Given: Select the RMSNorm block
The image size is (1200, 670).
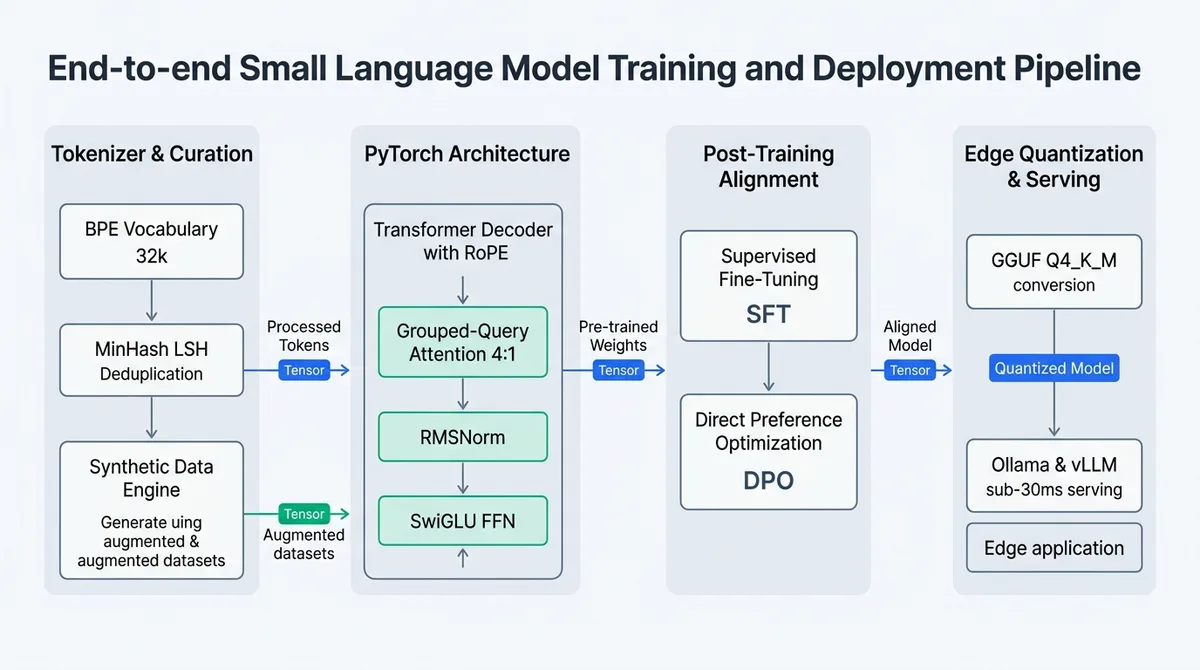Looking at the screenshot, I should point(463,436).
